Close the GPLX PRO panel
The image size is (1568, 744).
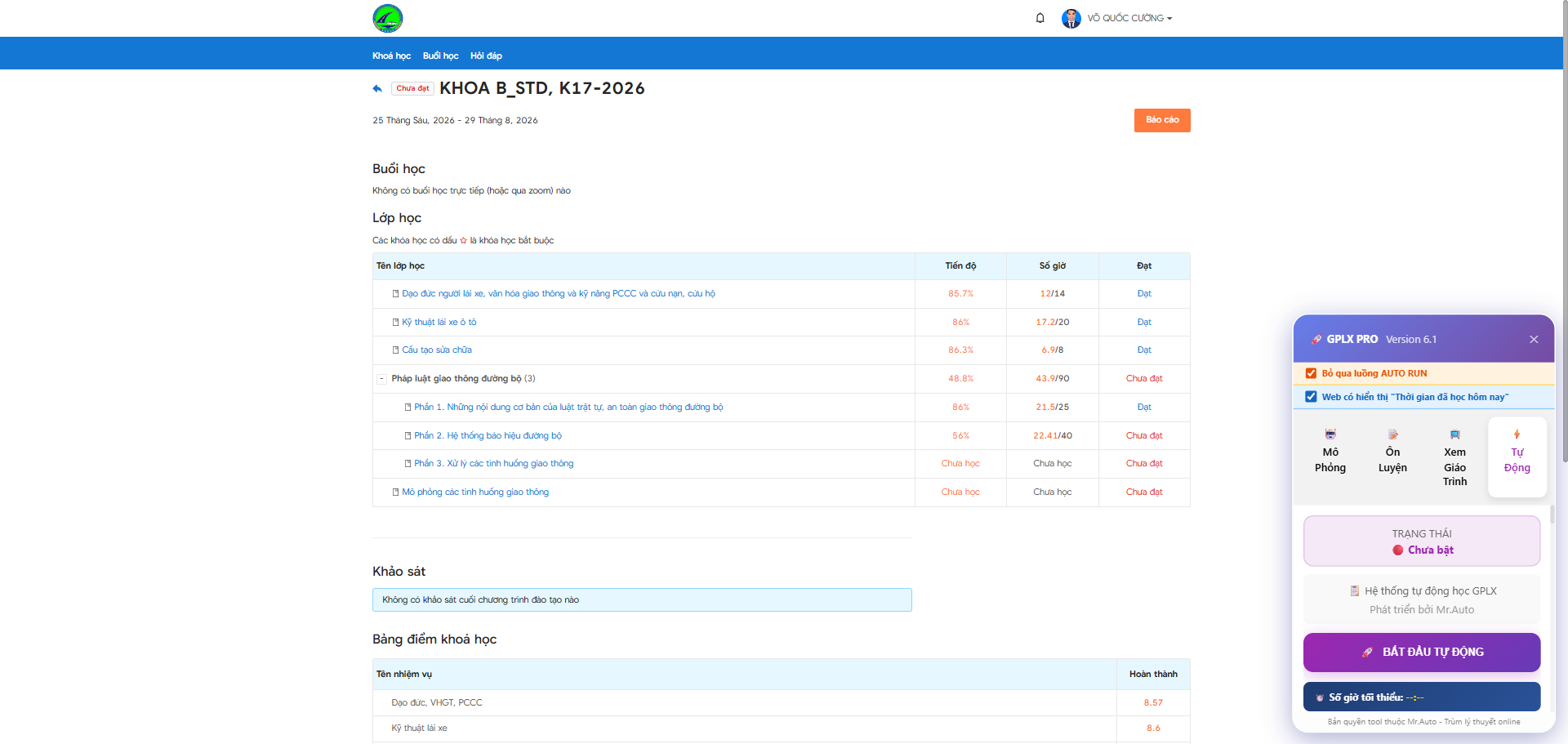pyautogui.click(x=1534, y=339)
